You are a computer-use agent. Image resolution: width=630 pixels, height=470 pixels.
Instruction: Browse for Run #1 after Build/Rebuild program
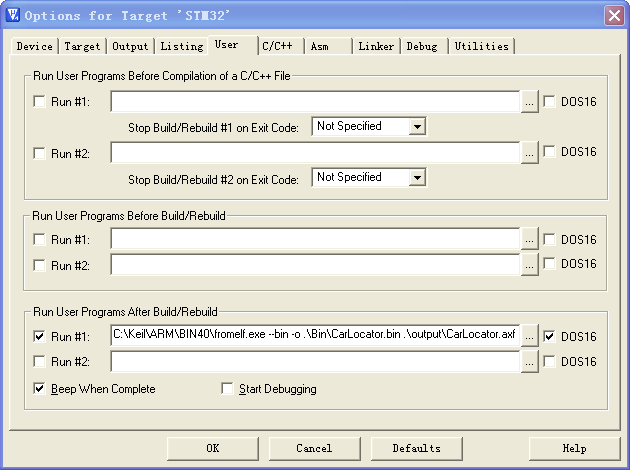pos(530,336)
